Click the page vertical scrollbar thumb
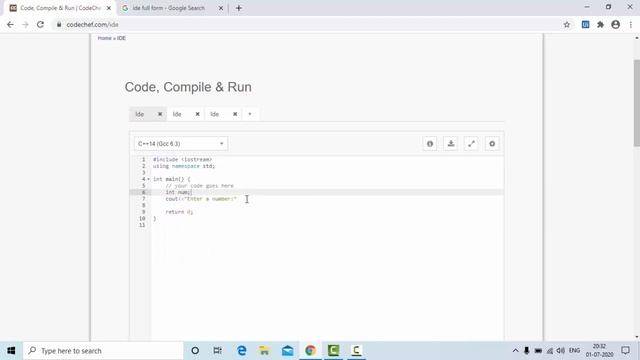The width and height of the screenshot is (640, 360). pos(637,102)
